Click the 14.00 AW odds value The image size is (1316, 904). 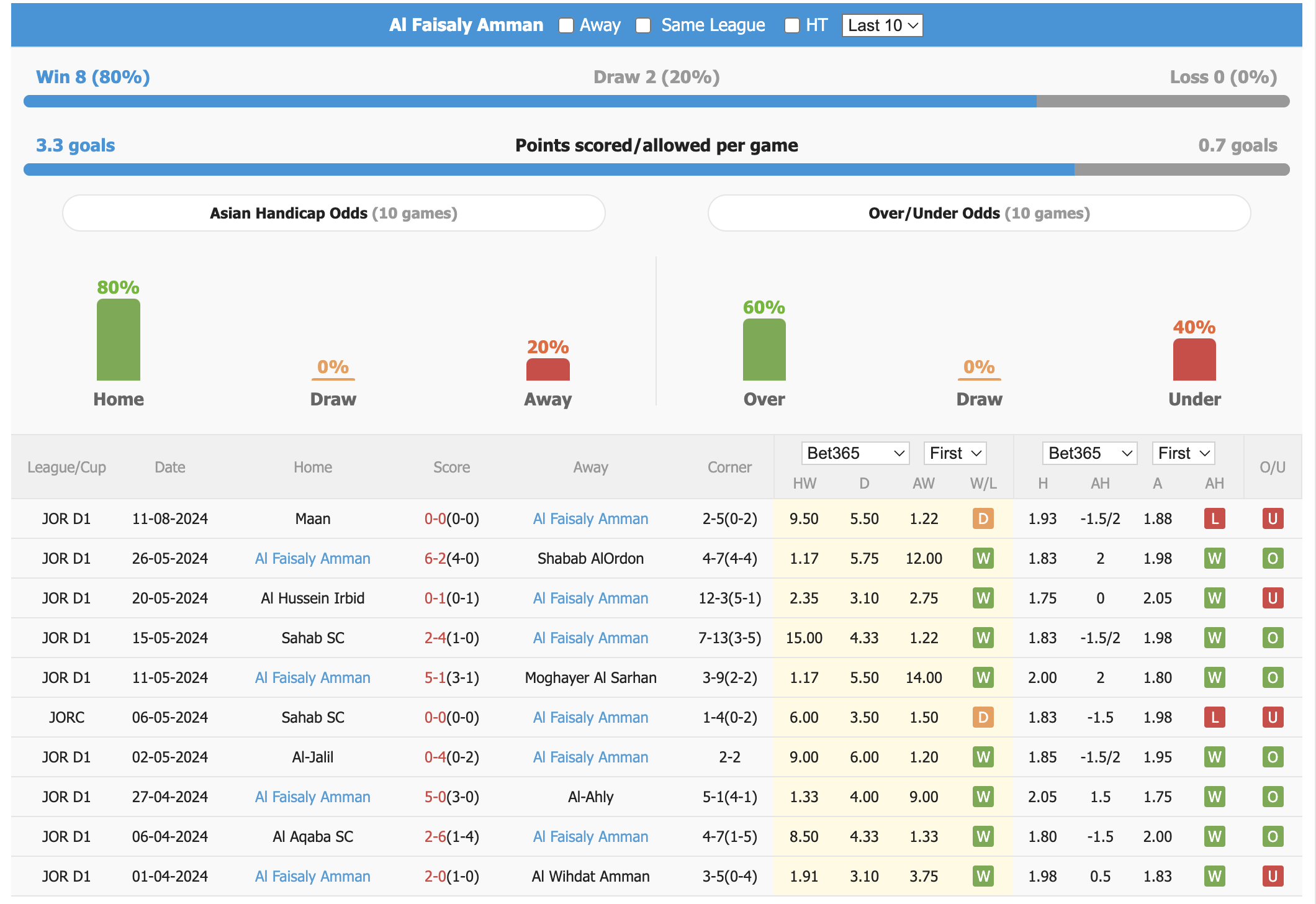(924, 677)
